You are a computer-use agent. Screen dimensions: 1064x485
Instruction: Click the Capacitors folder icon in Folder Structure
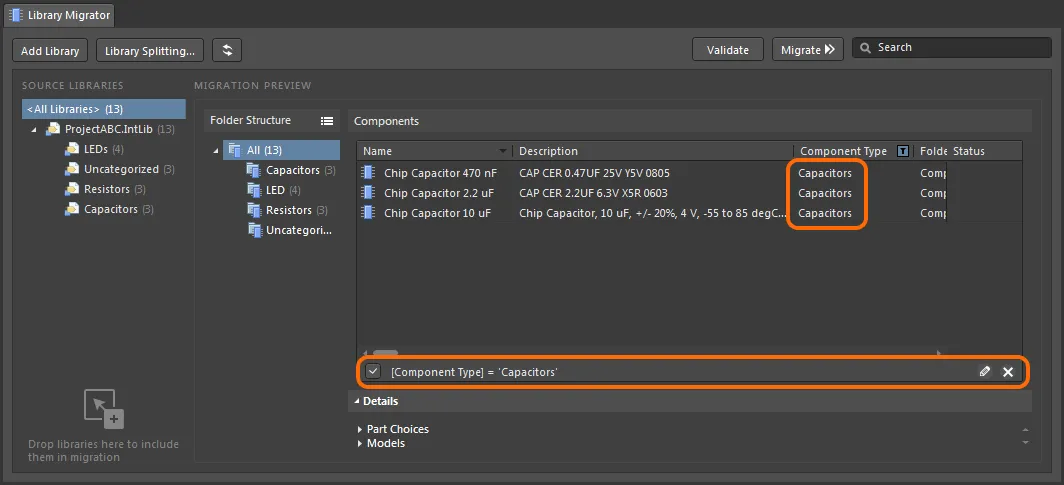[254, 171]
